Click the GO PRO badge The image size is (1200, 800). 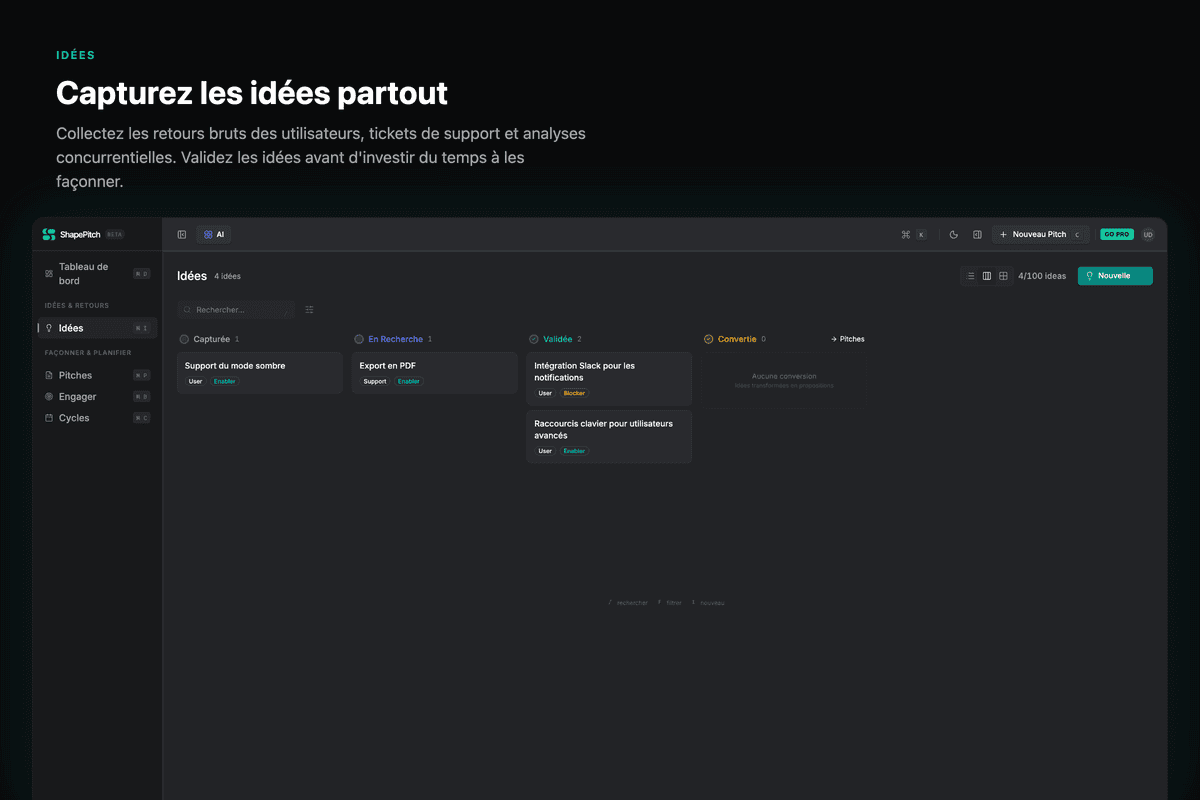[1116, 235]
